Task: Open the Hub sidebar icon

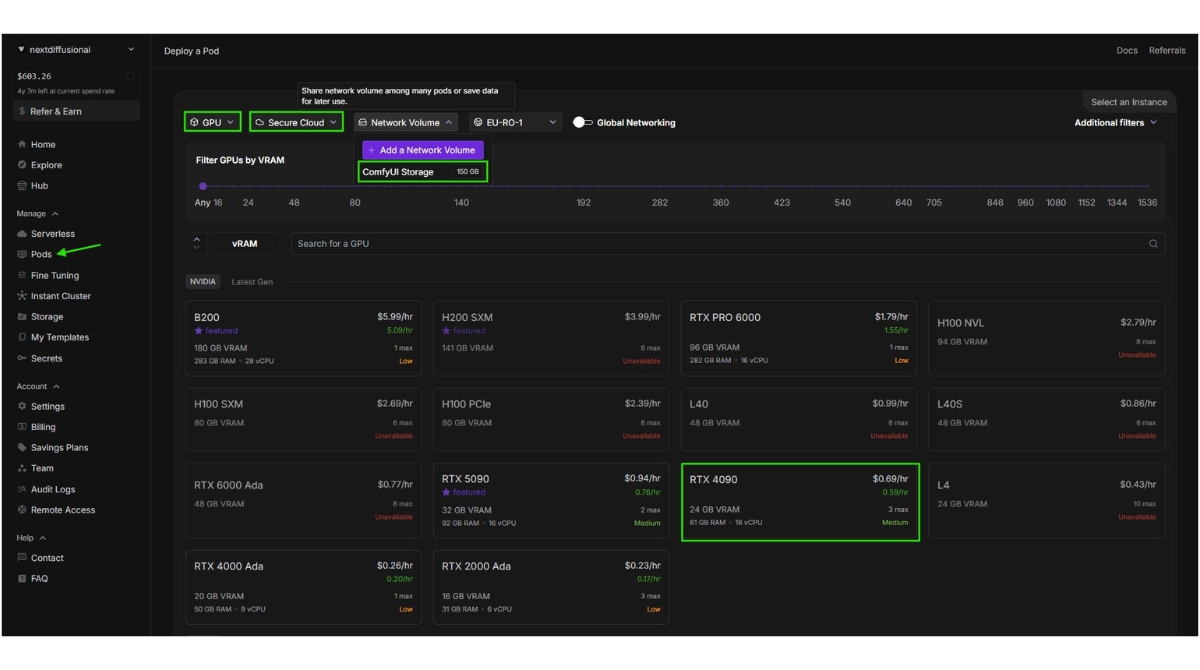Action: tap(22, 186)
